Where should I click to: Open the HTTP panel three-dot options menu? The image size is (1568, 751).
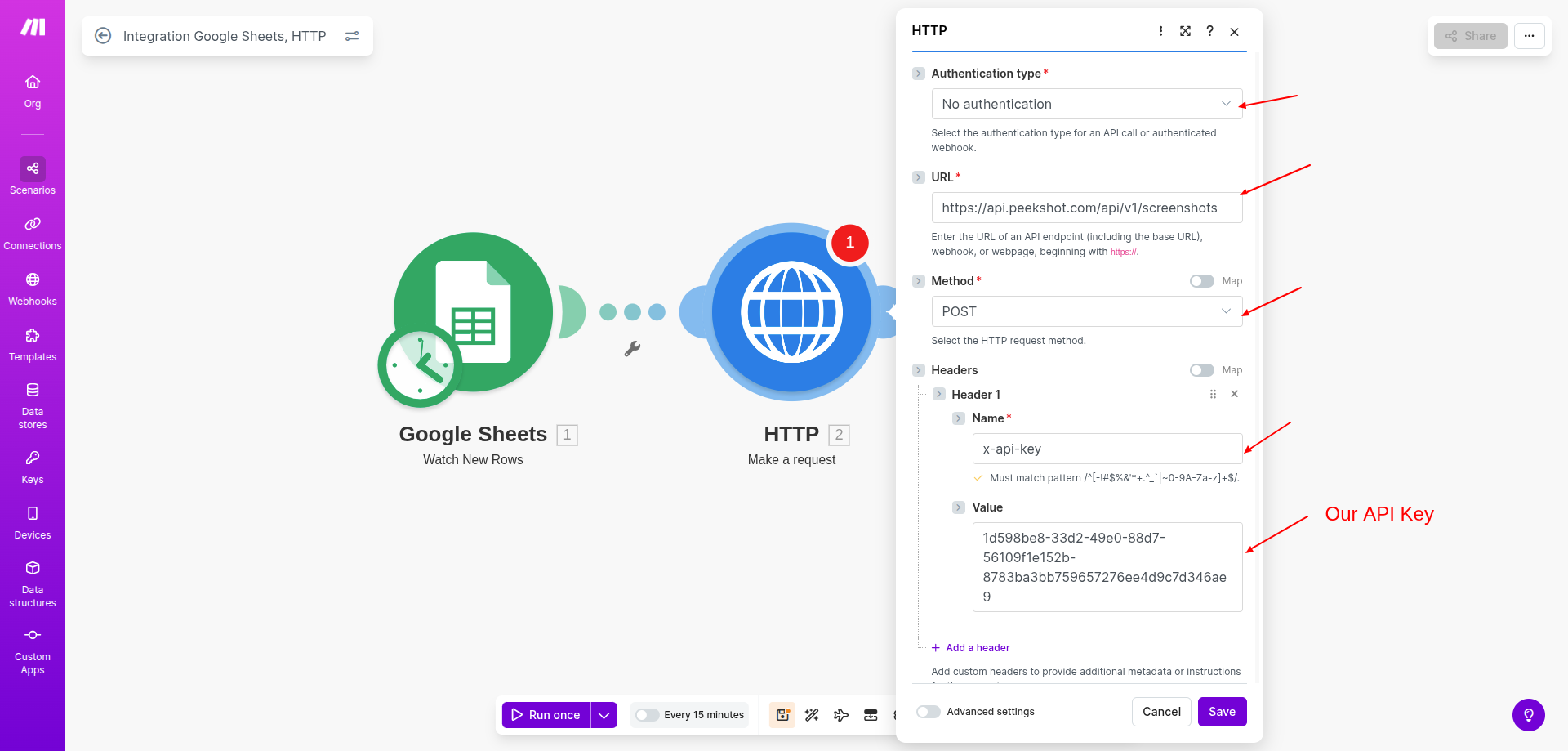pyautogui.click(x=1160, y=31)
